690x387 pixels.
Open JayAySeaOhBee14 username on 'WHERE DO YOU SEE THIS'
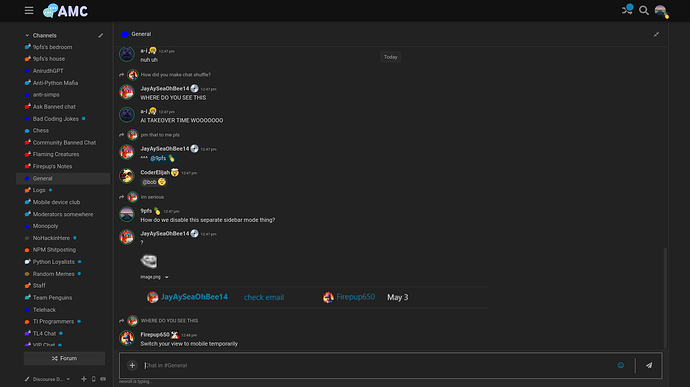[x=165, y=88]
